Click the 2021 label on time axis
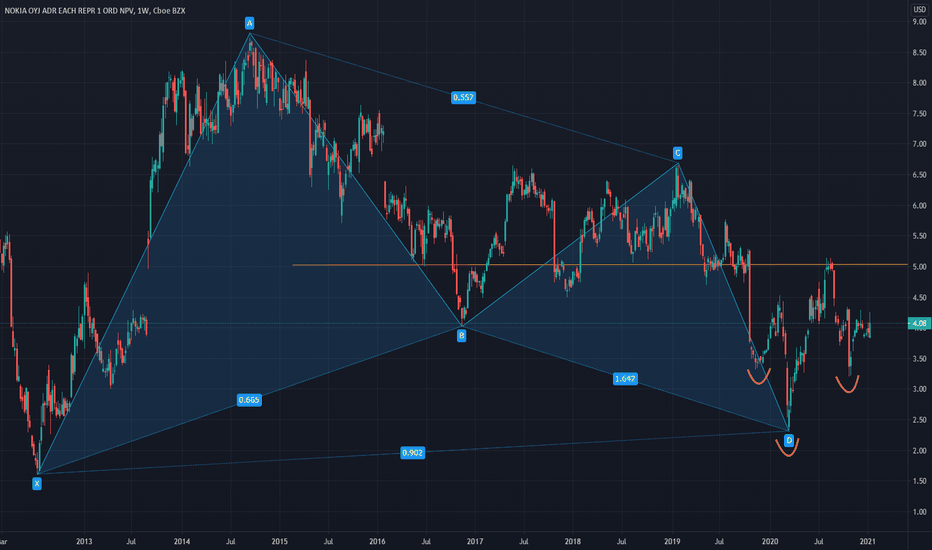This screenshot has height=550, width=932. (x=868, y=542)
